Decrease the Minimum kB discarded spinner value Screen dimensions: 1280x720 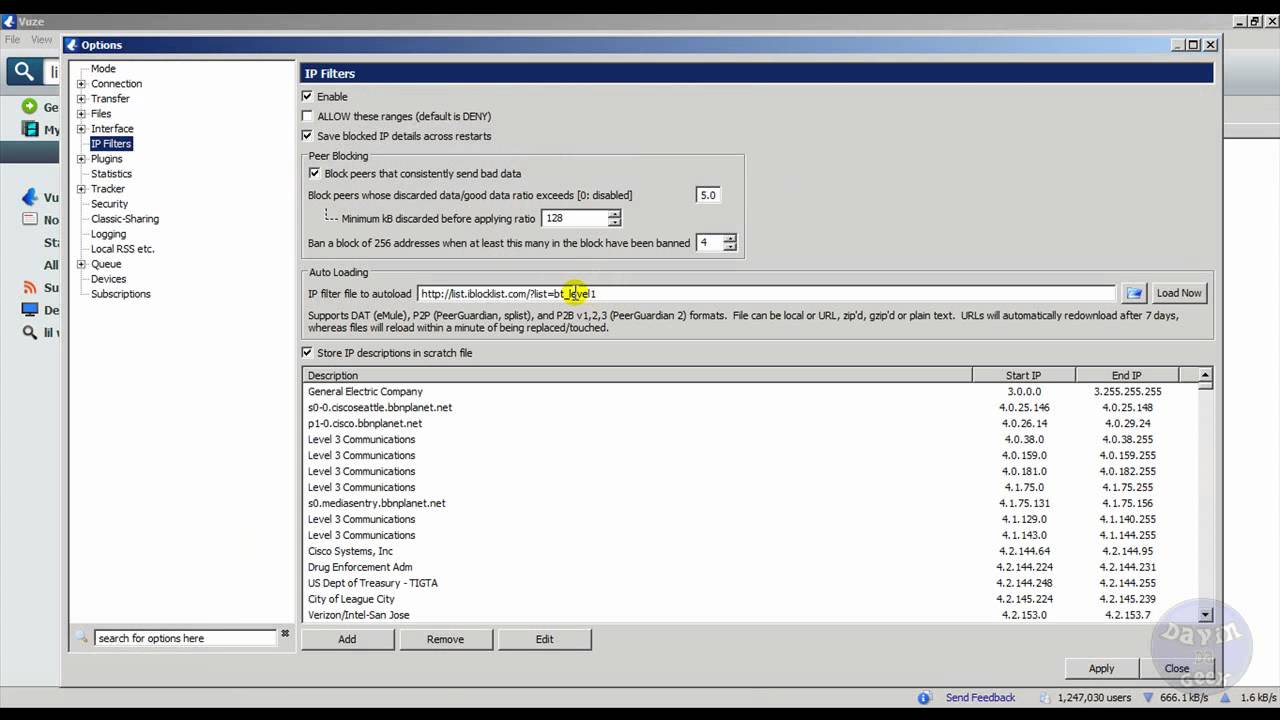click(x=614, y=222)
